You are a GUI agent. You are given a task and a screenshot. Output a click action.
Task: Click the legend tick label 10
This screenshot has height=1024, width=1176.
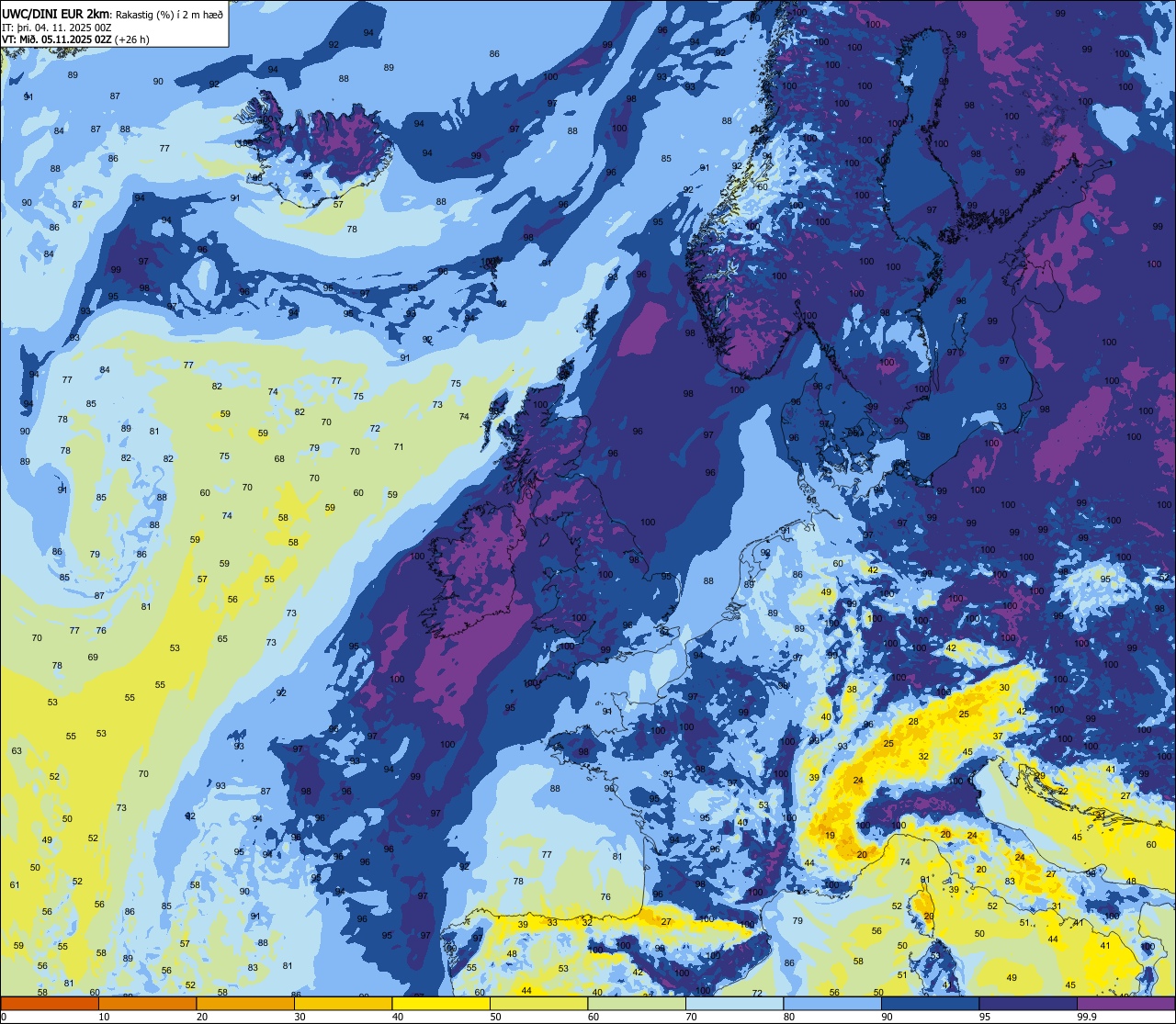[x=104, y=1017]
